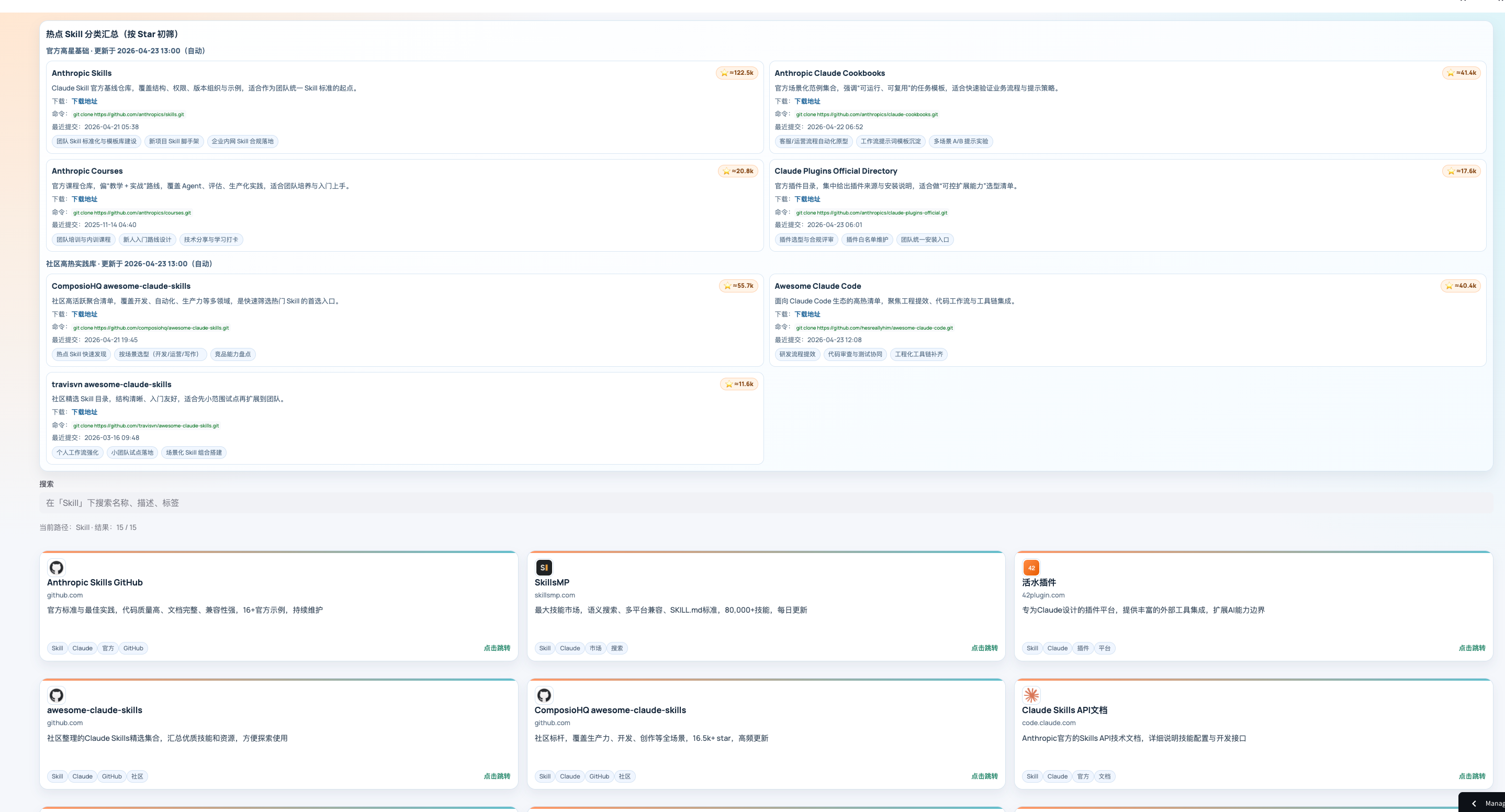Click the GitHub icon on awesome-claude-skills card

point(56,695)
